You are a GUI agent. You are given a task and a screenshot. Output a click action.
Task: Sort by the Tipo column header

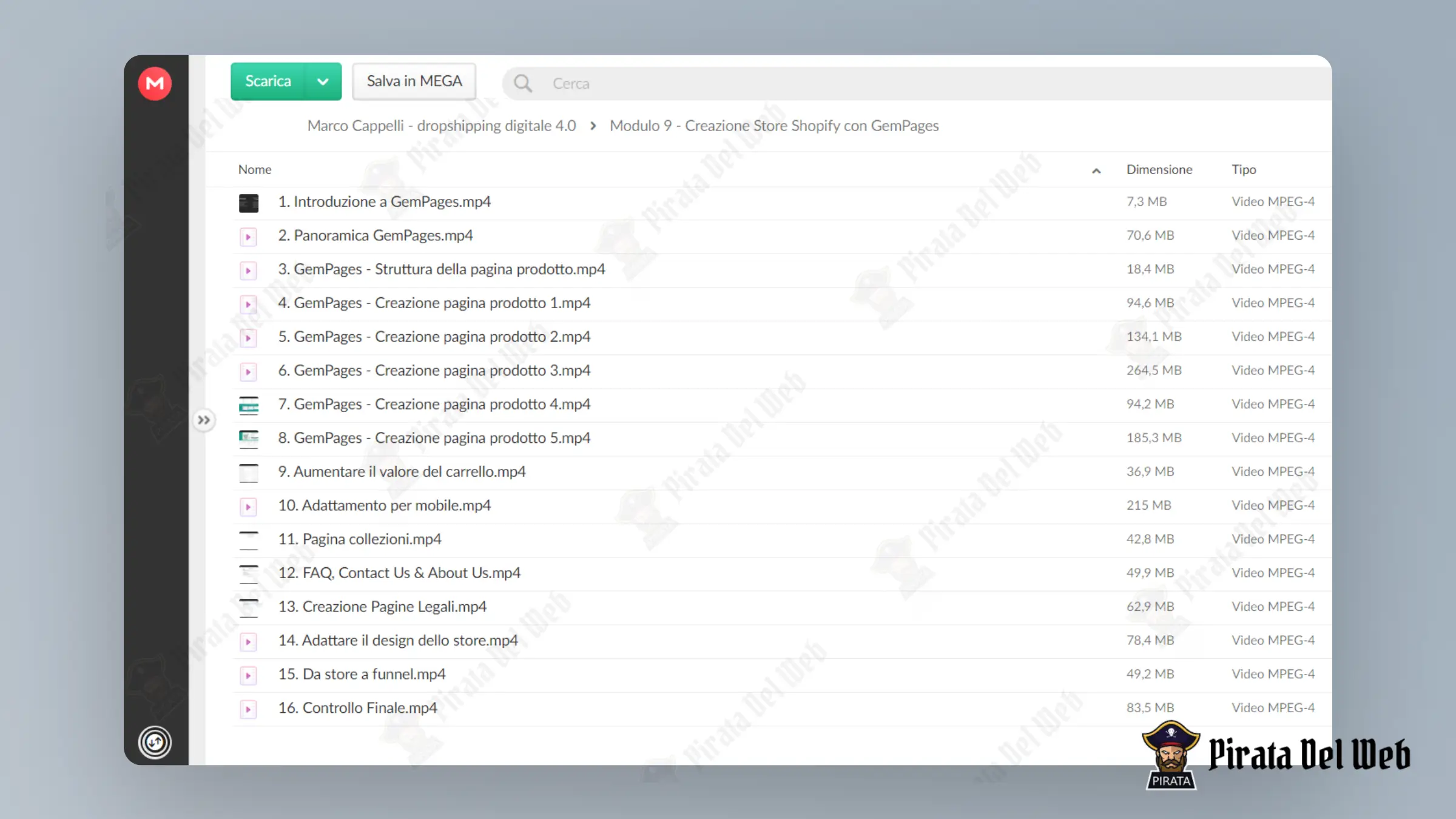(x=1244, y=169)
